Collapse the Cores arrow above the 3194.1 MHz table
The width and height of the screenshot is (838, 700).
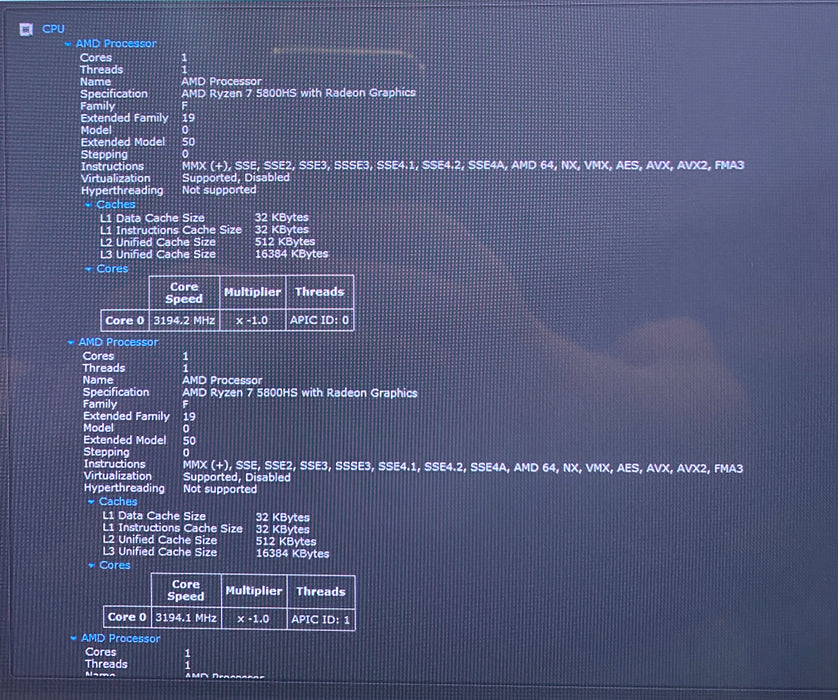point(91,565)
